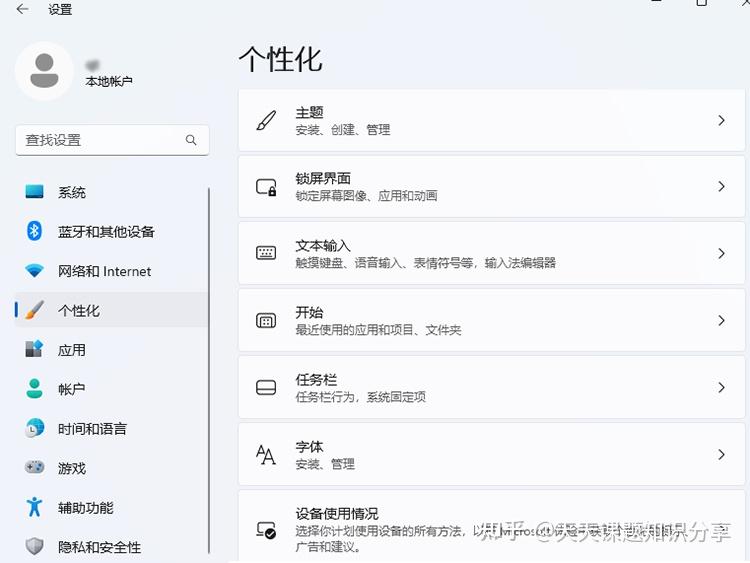Screen dimensions: 750x563
Task: Click the device usage icon beside 设备使用情况
Action: (x=266, y=530)
